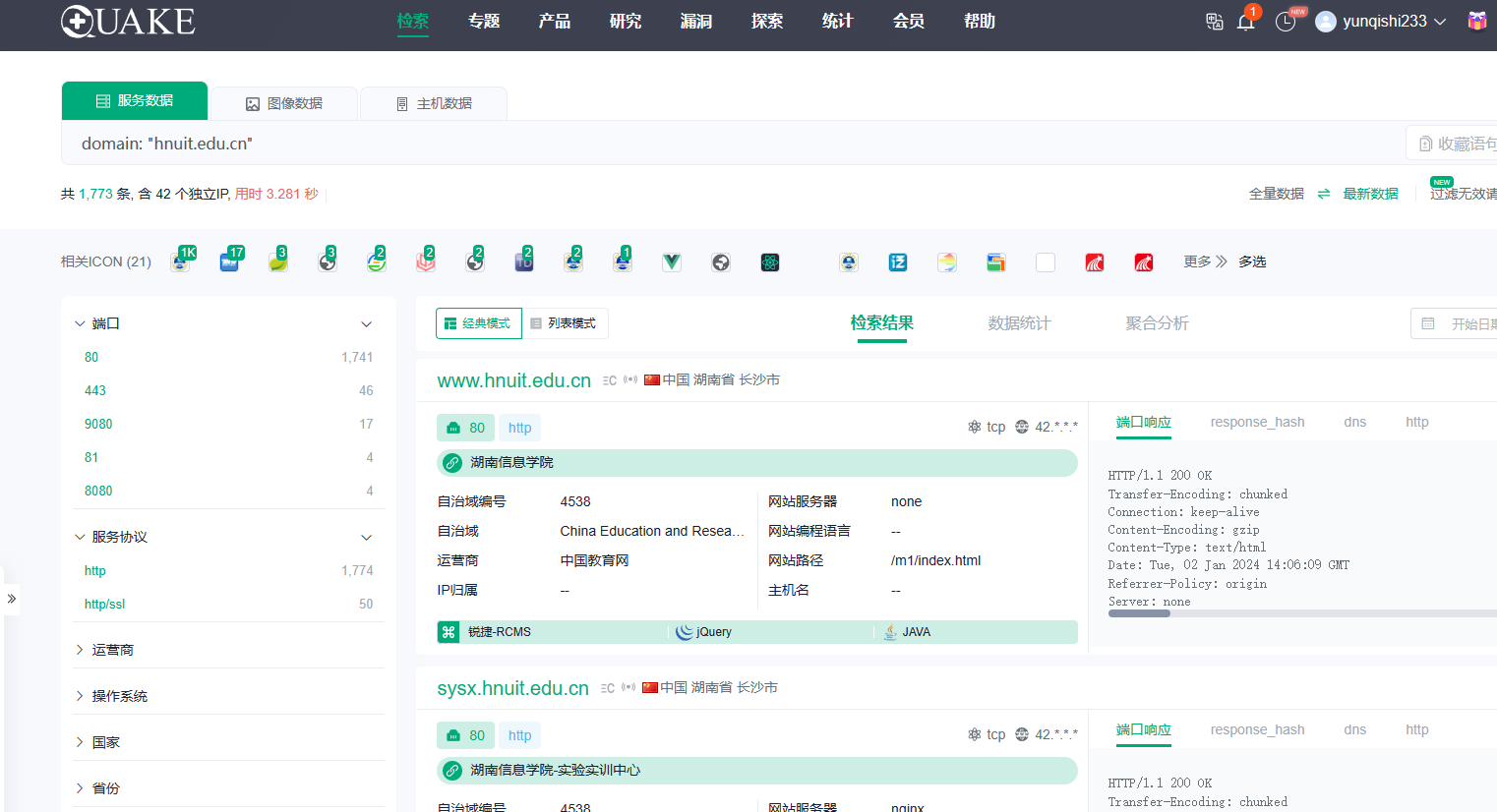Screen dimensions: 1497x812
Task: Filter by the blue 'iz' icon
Action: (898, 262)
